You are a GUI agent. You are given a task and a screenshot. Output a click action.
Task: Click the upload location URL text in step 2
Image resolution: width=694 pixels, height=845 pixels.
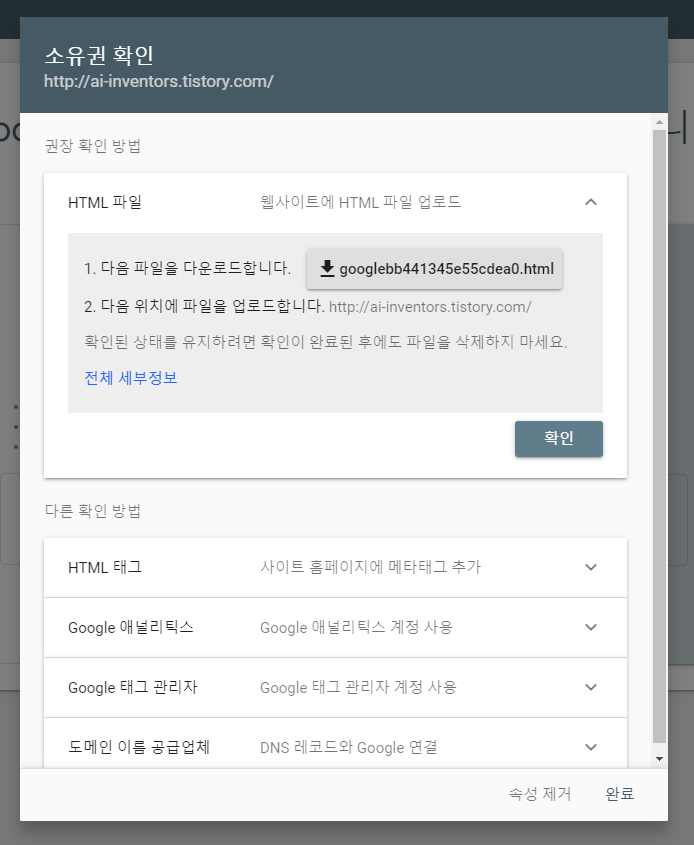[x=430, y=307]
